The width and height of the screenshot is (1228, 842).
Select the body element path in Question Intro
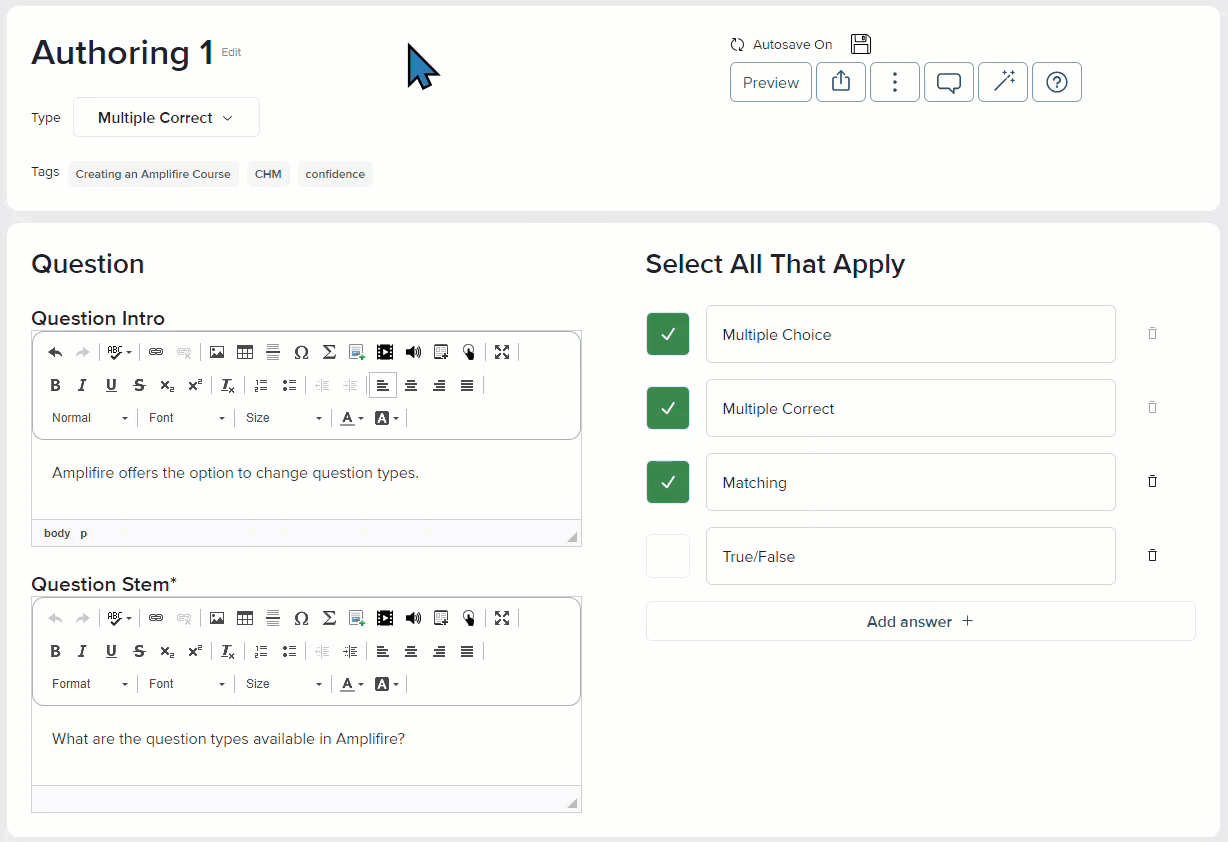tap(57, 533)
